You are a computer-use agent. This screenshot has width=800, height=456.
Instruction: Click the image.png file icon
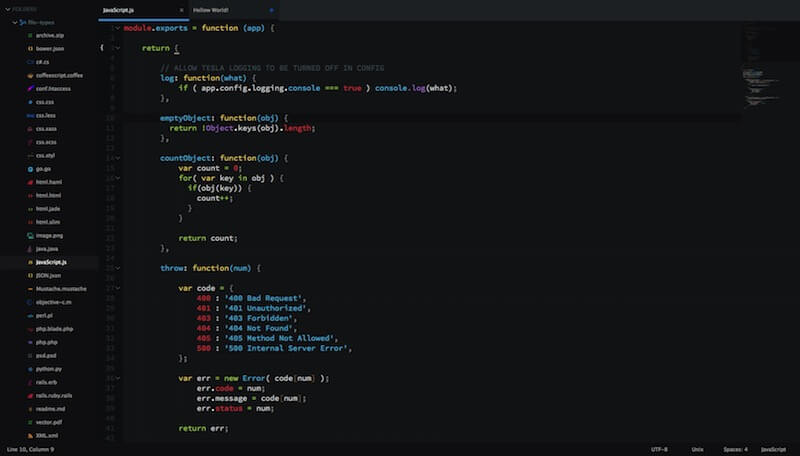28,235
